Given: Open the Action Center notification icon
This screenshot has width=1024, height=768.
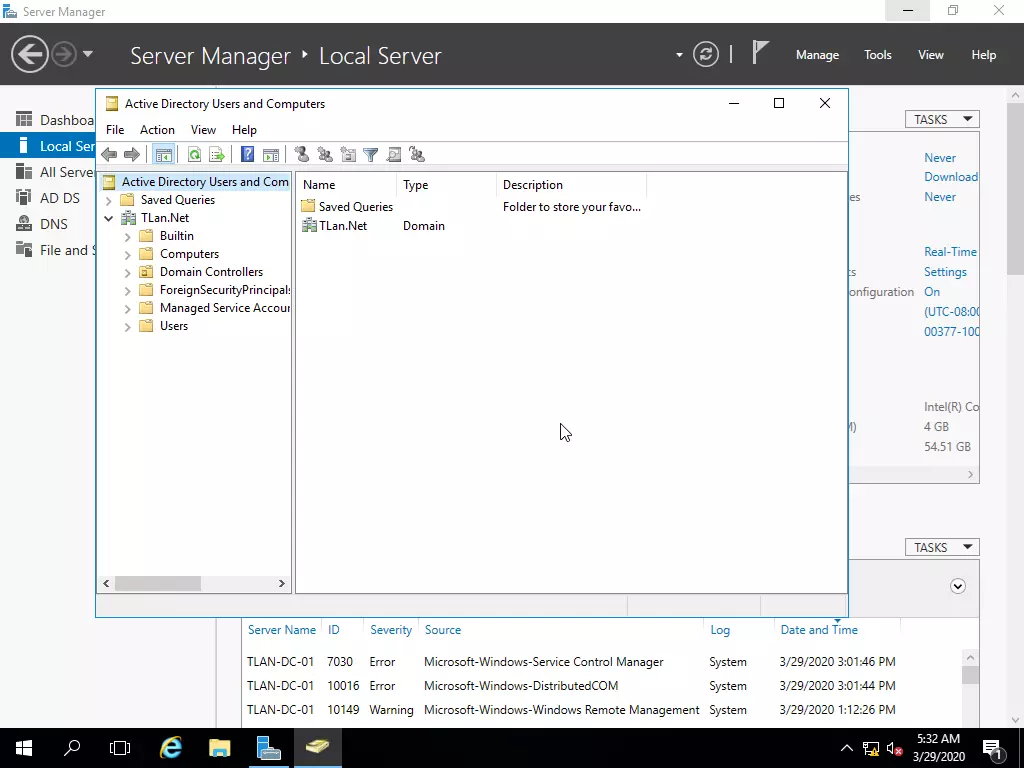Looking at the screenshot, I should (993, 749).
